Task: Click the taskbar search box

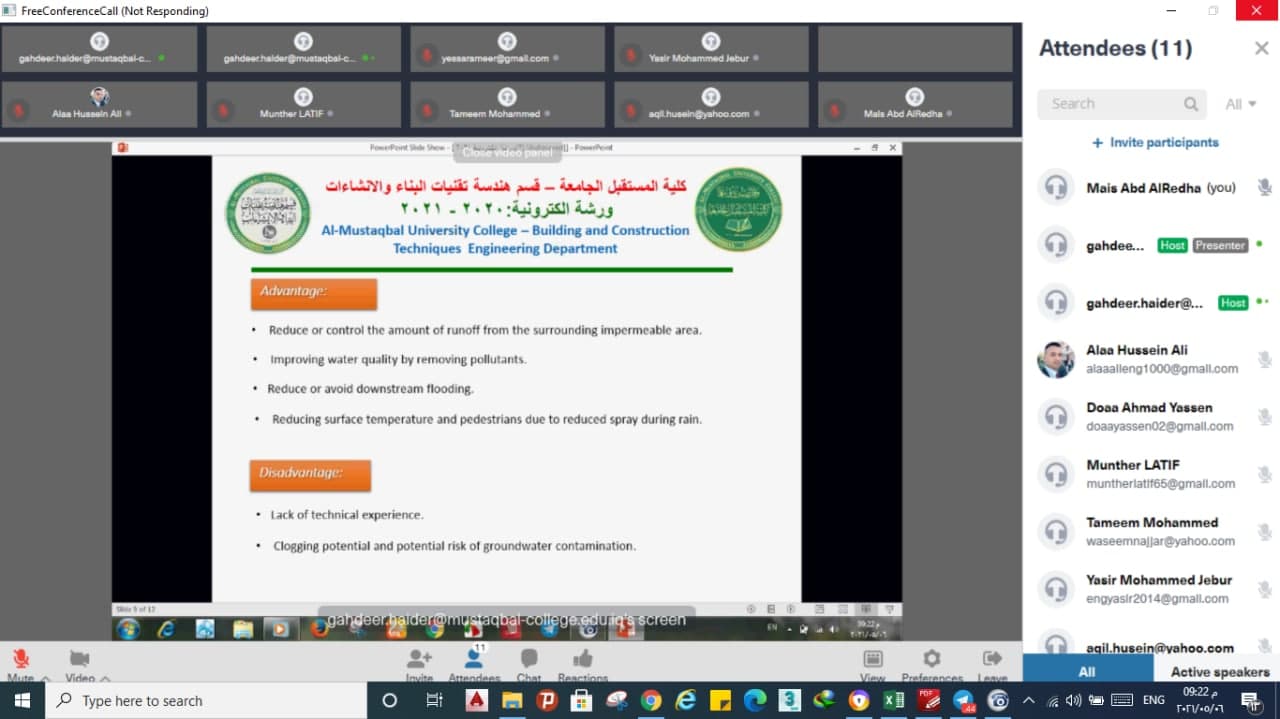Action: click(x=206, y=701)
